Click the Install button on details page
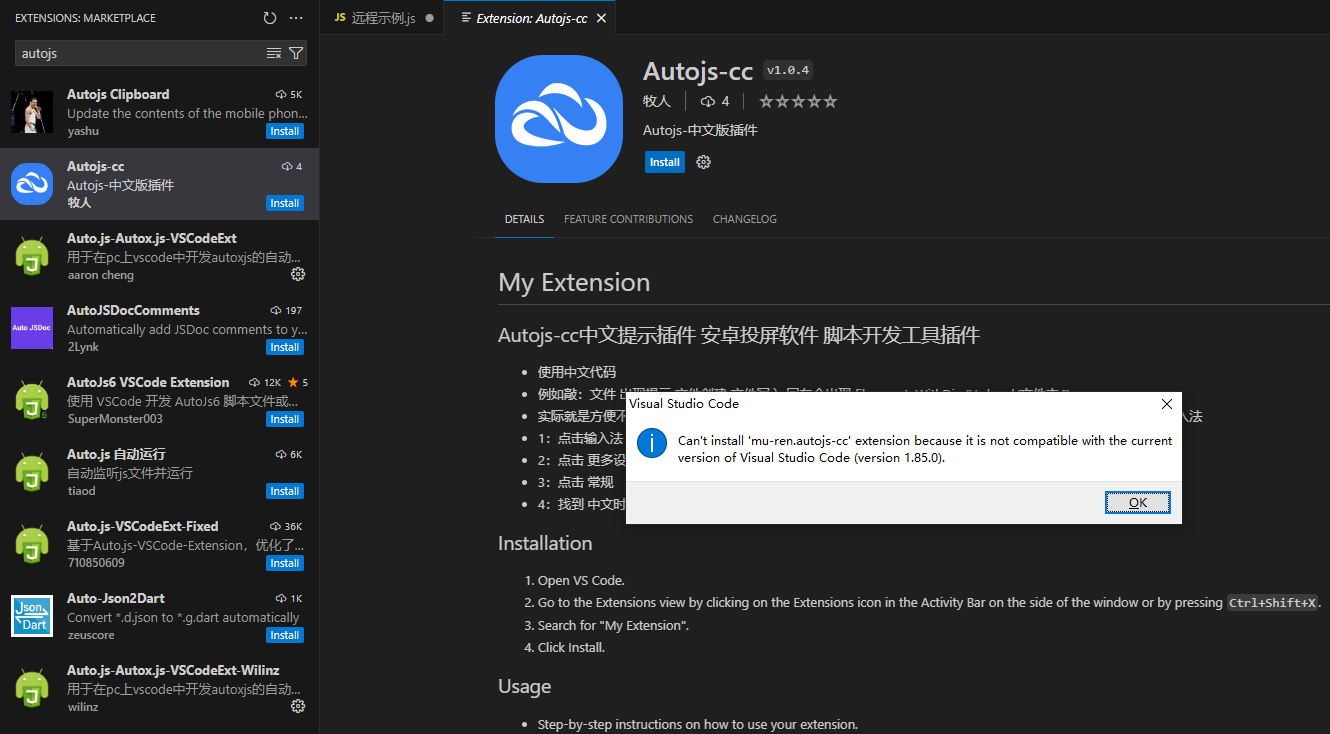The width and height of the screenshot is (1330, 734). pyautogui.click(x=665, y=162)
